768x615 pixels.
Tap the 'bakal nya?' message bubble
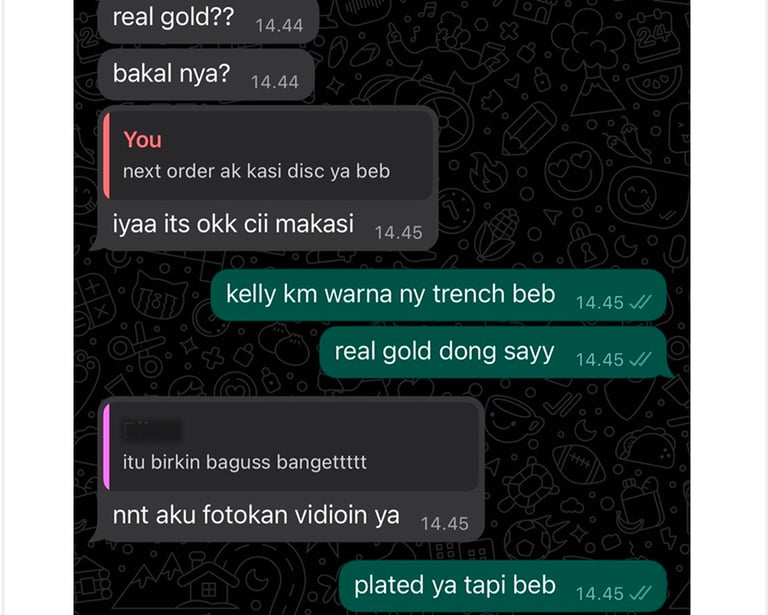(x=206, y=74)
